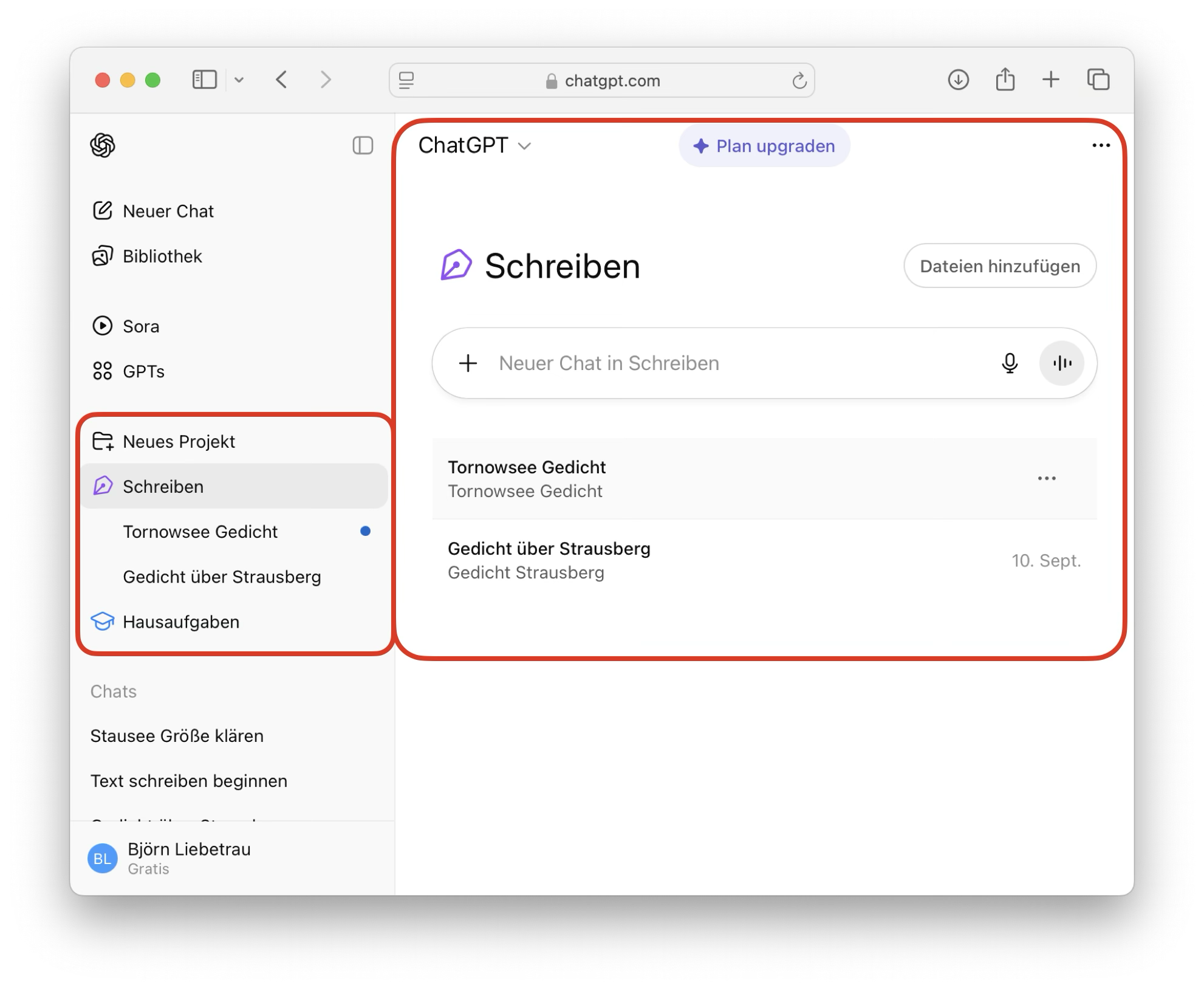This screenshot has height=988, width=1204.
Task: Open options for Tornowsee Gedicht chat
Action: tap(1046, 479)
